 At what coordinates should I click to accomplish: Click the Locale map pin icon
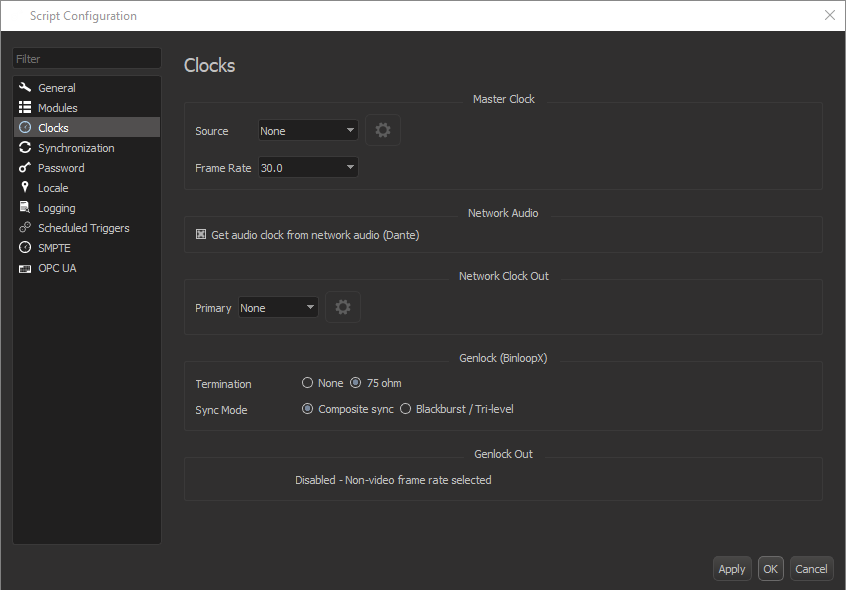click(25, 188)
